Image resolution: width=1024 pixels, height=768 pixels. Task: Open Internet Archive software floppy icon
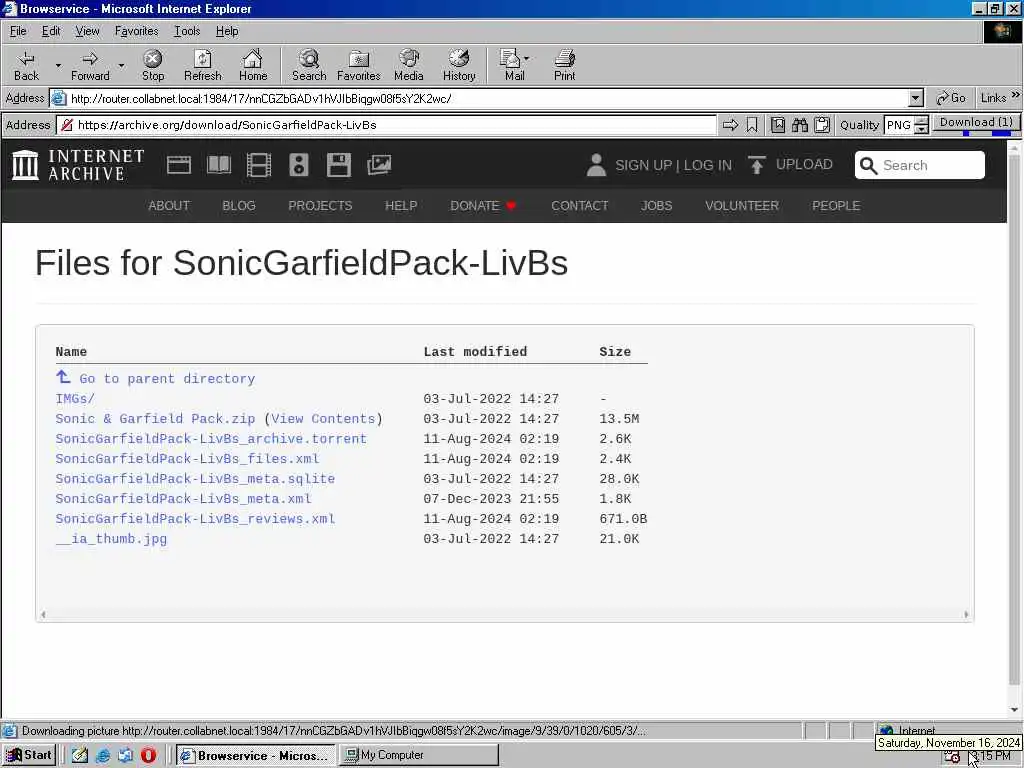coord(339,165)
